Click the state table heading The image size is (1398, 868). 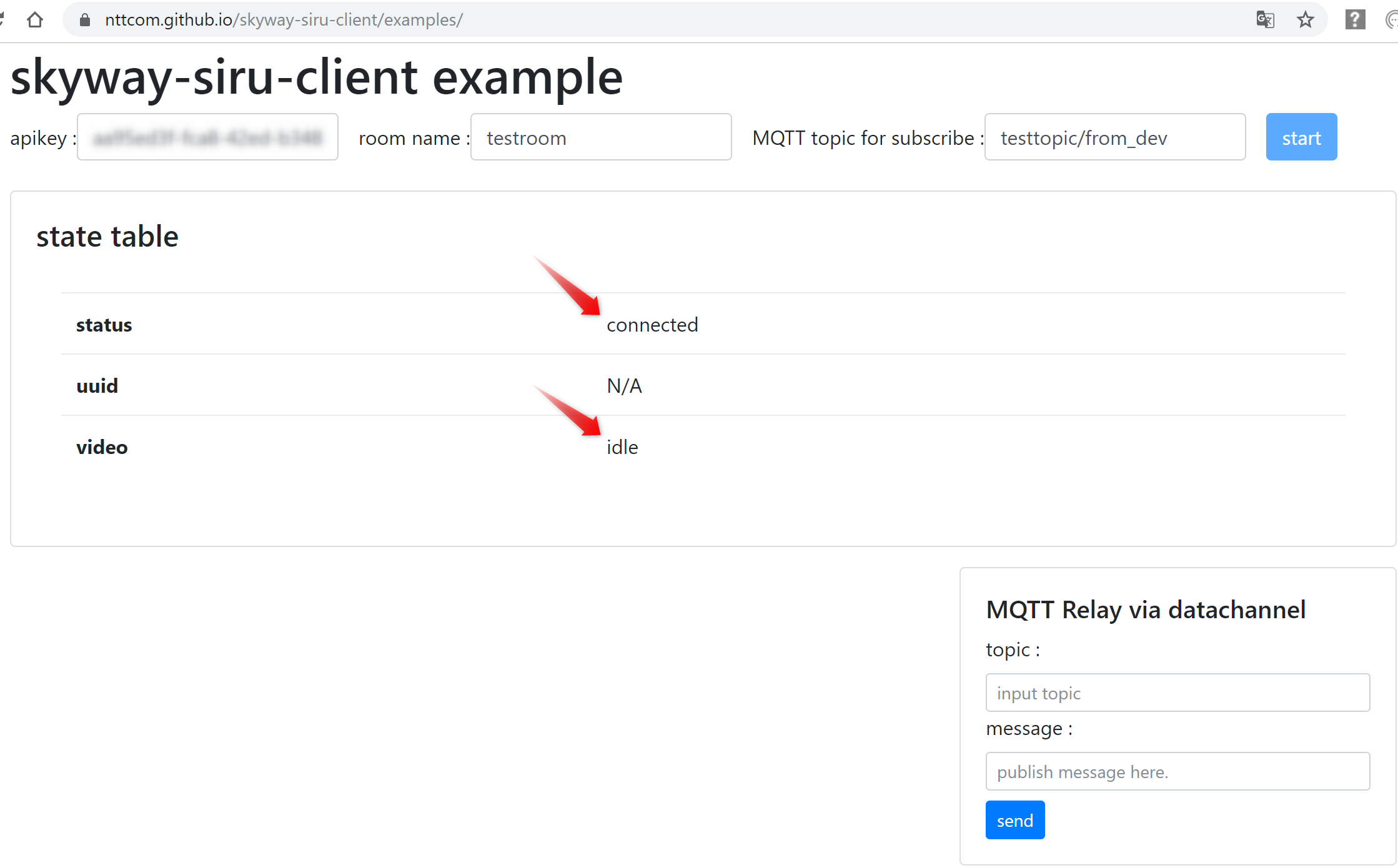point(107,237)
